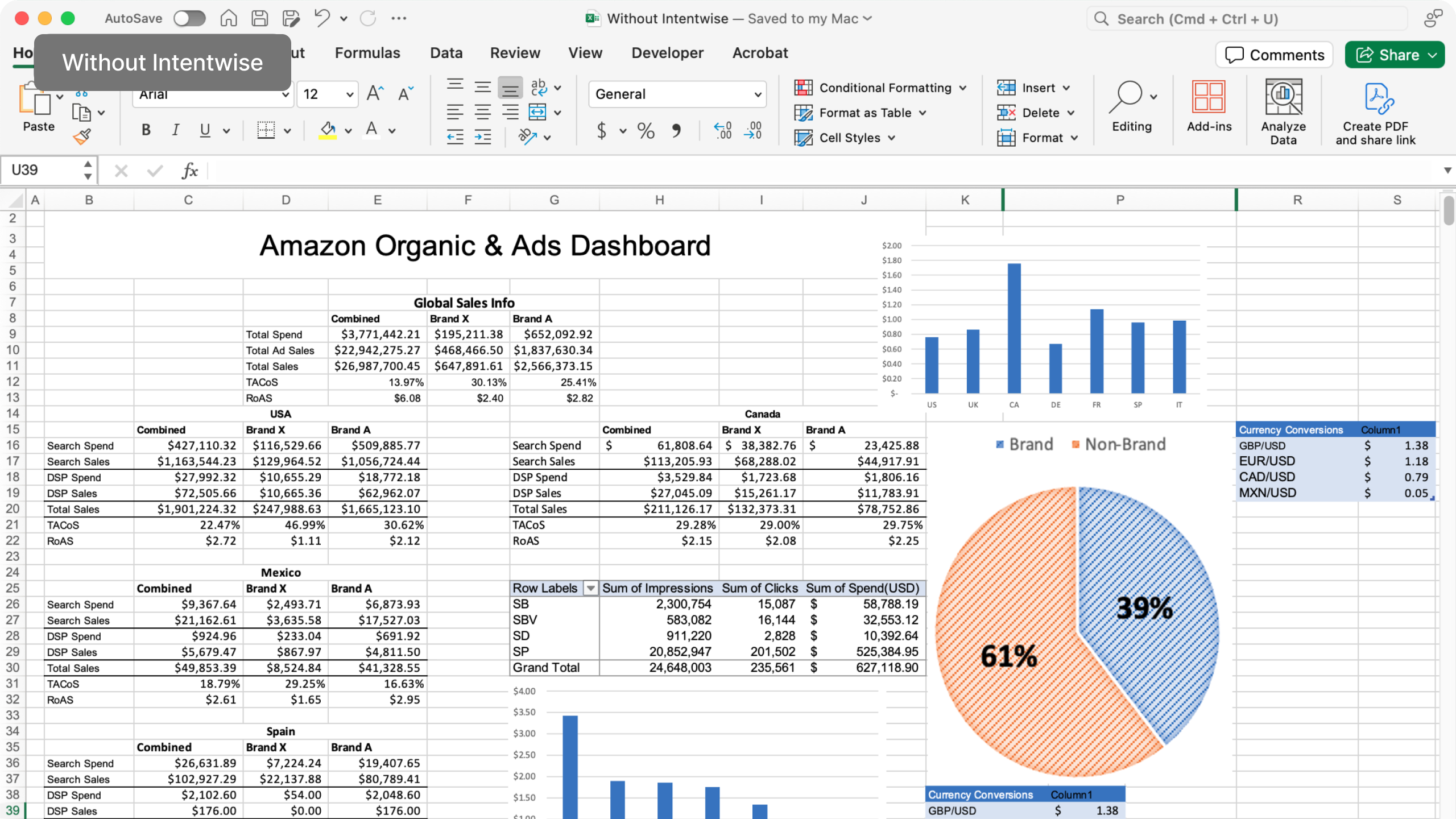Open the Formulas ribbon tab
This screenshot has height=819, width=1456.
click(367, 53)
